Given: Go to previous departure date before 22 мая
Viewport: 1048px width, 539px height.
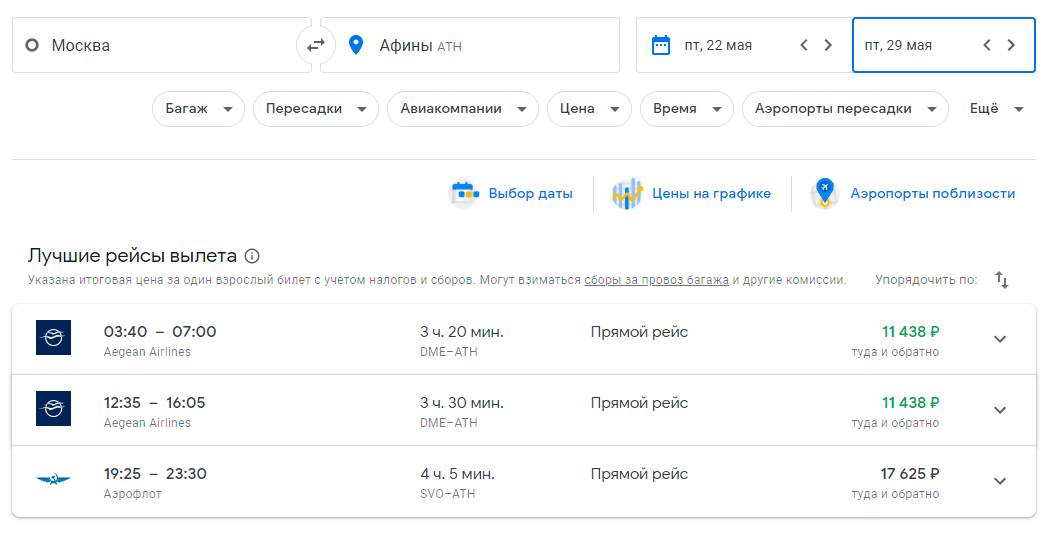Looking at the screenshot, I should tap(804, 45).
